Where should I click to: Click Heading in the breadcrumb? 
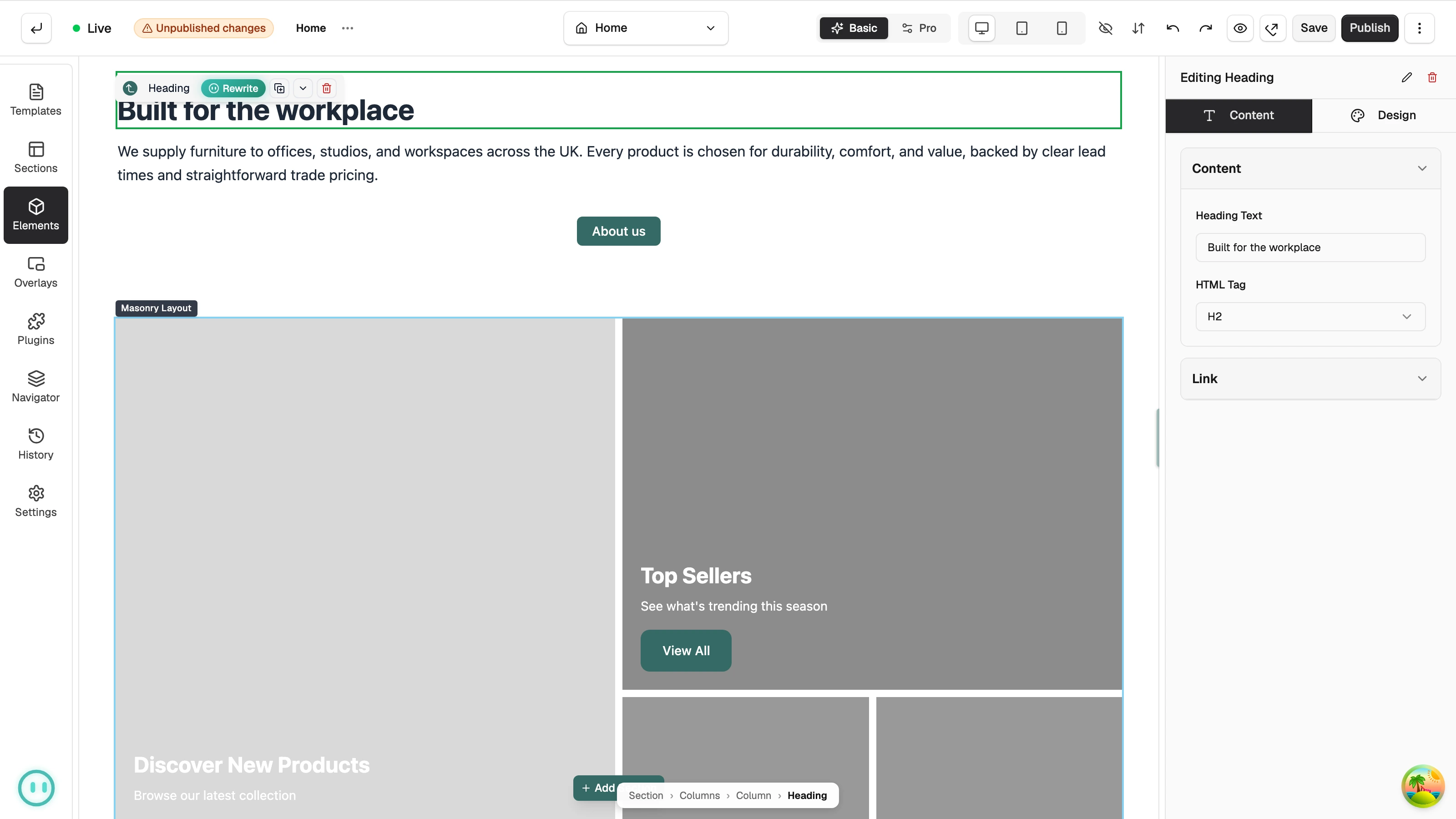[x=807, y=796]
